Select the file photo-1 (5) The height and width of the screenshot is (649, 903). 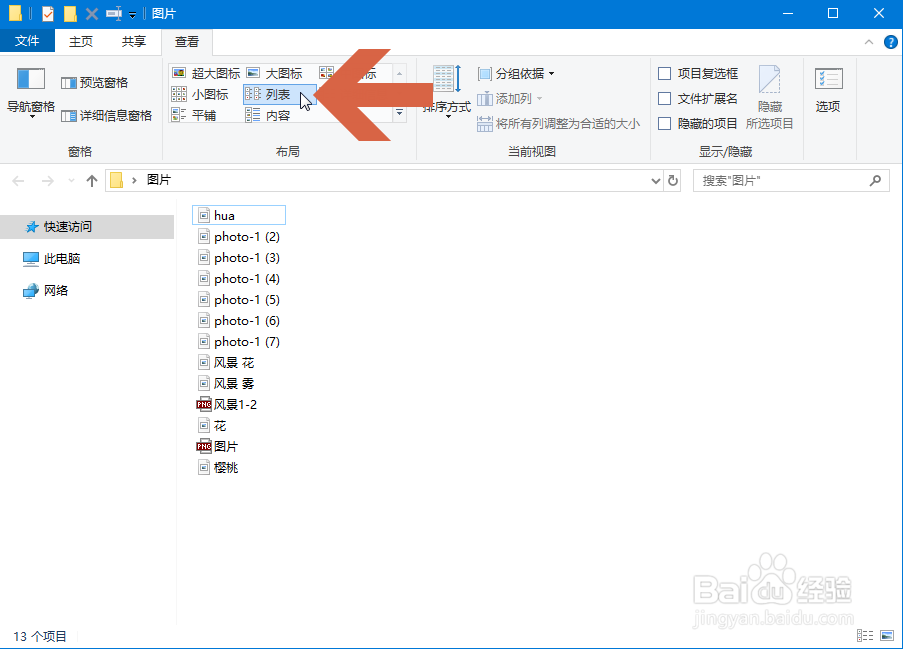point(239,299)
